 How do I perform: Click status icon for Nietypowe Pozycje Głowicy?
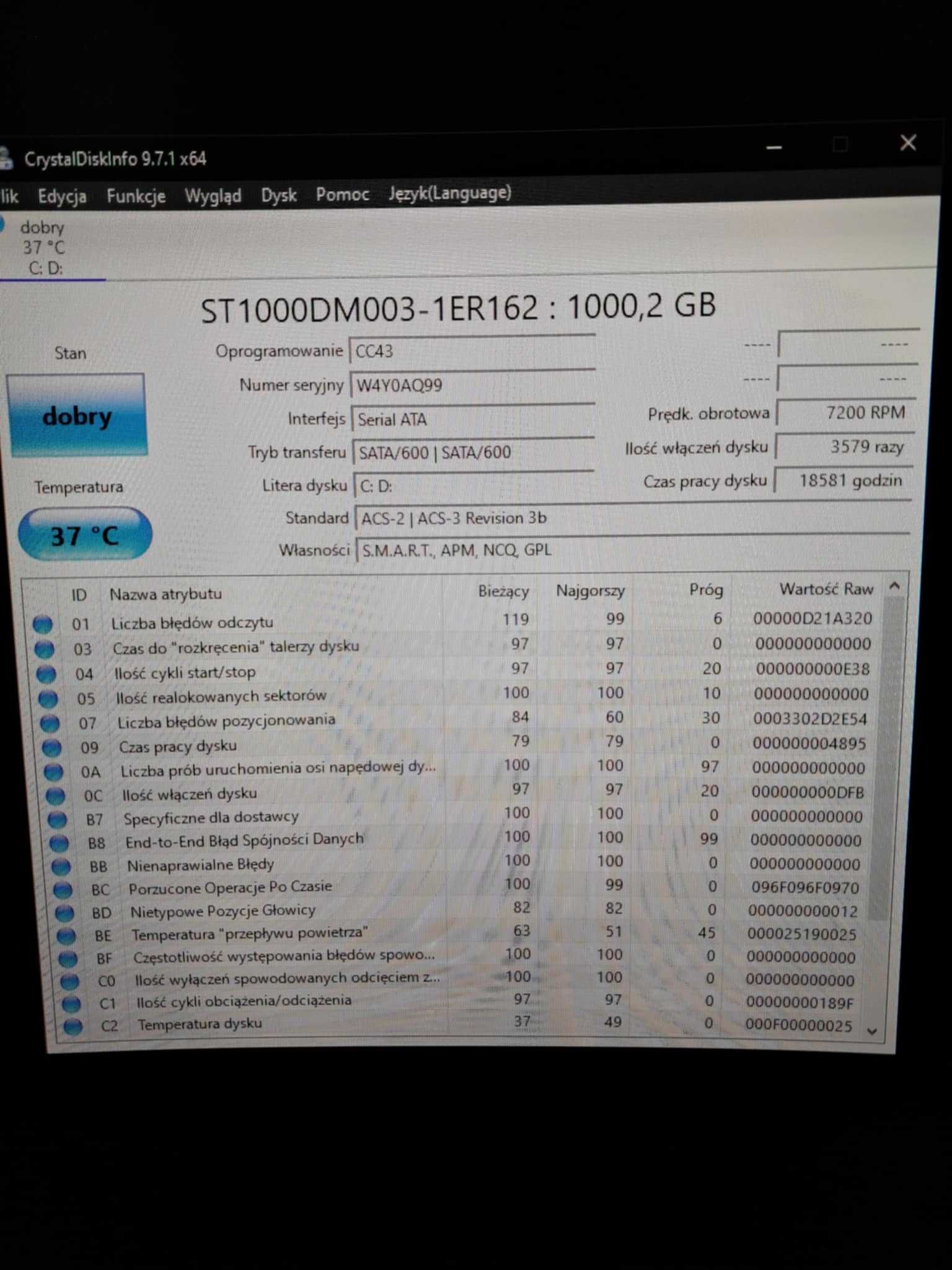[x=65, y=913]
